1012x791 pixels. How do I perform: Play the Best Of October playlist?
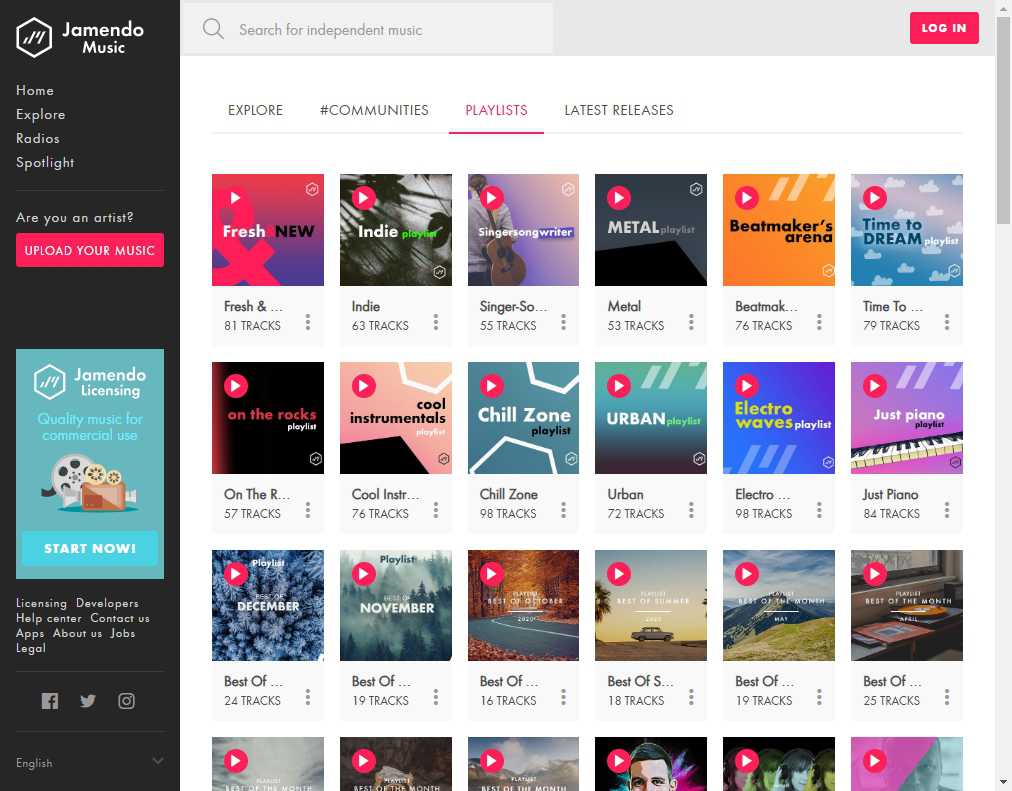coord(491,574)
